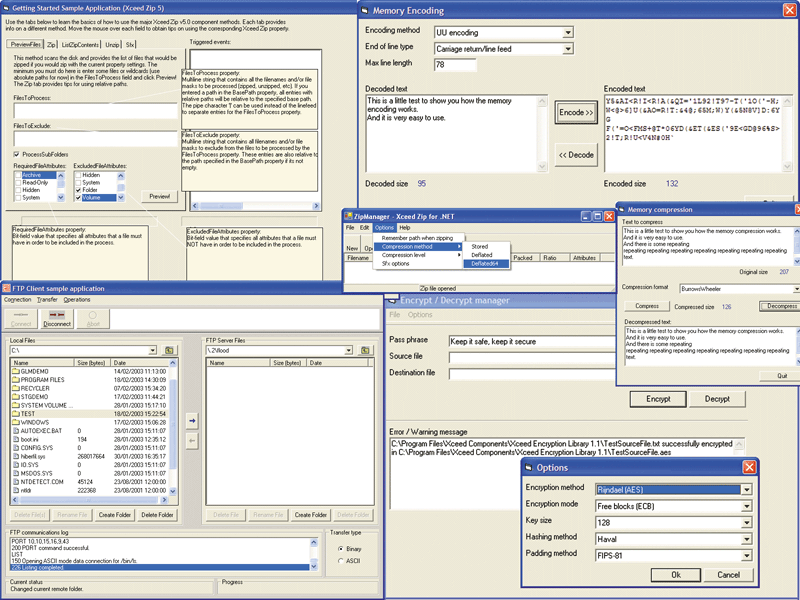Click the FilesToProcess text field
This screenshot has width=800, height=600.
tap(96, 110)
